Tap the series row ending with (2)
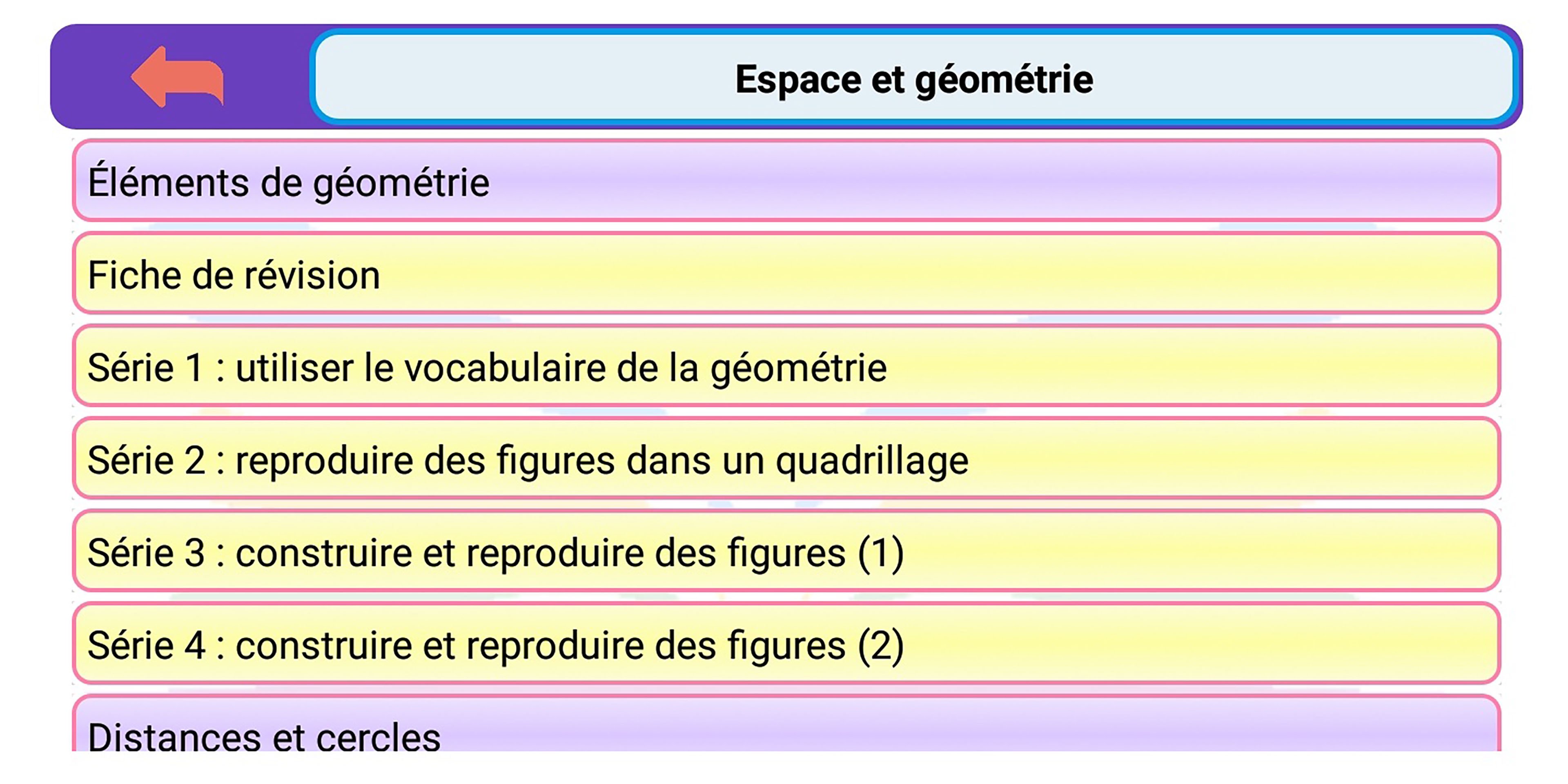 coord(785,645)
